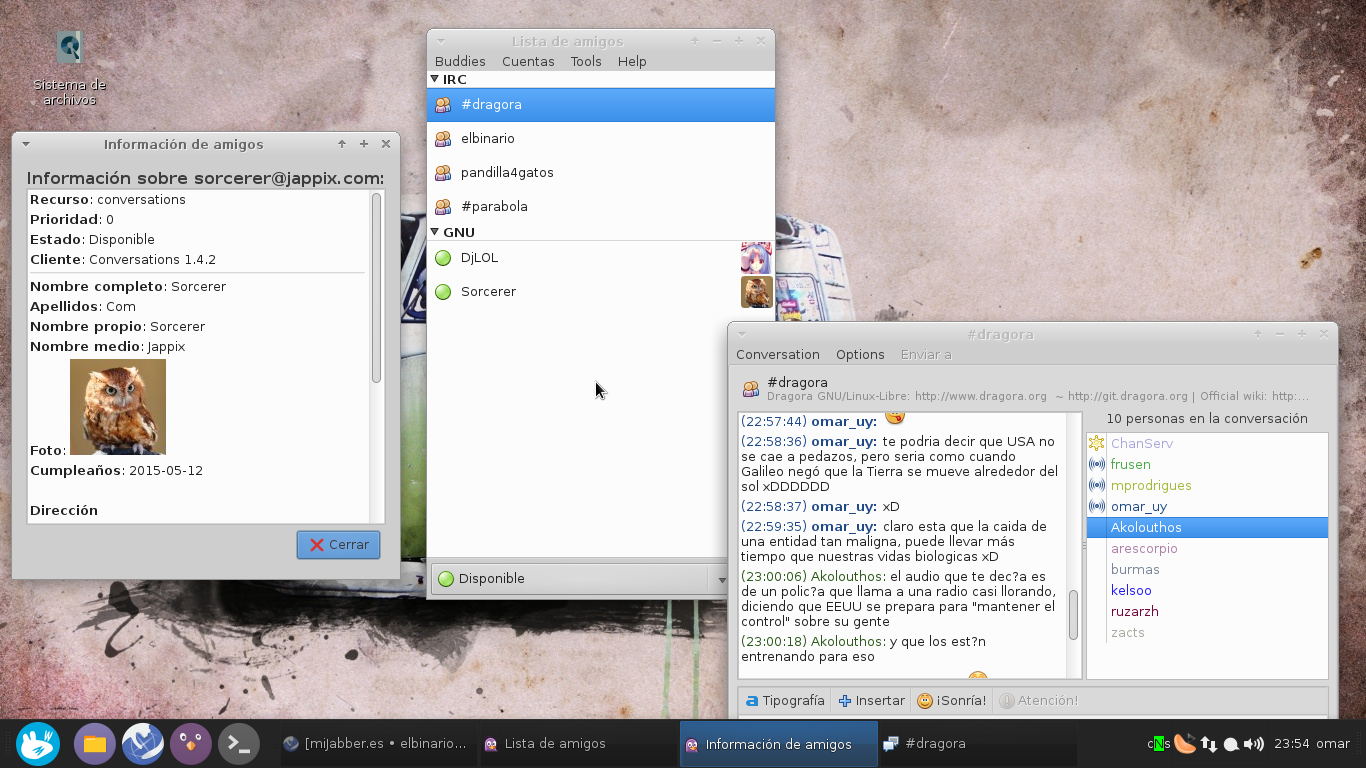1366x768 pixels.
Task: Open window menu arrow of #dragora window
Action: click(741, 334)
